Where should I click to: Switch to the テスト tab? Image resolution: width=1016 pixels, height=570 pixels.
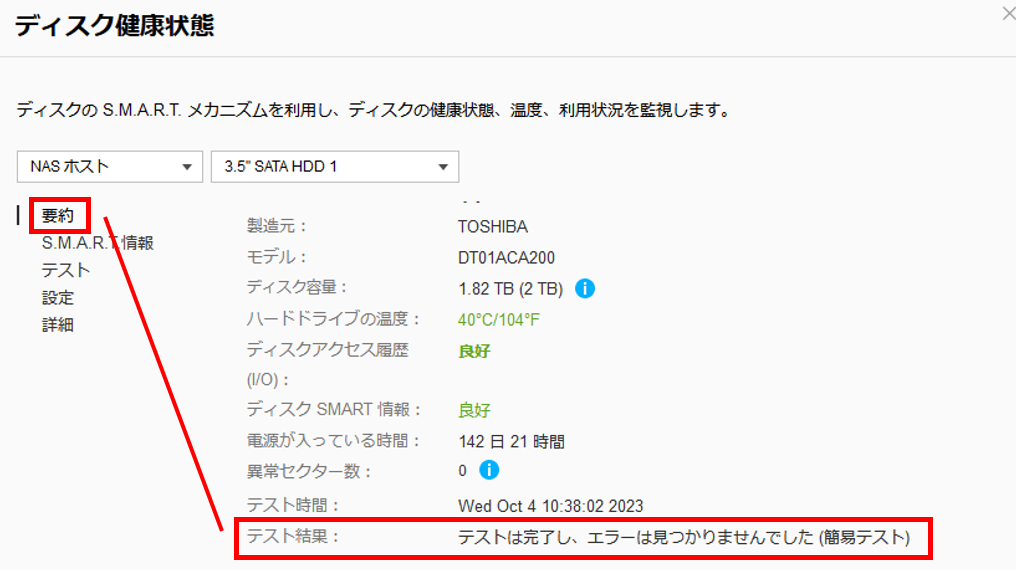click(65, 270)
